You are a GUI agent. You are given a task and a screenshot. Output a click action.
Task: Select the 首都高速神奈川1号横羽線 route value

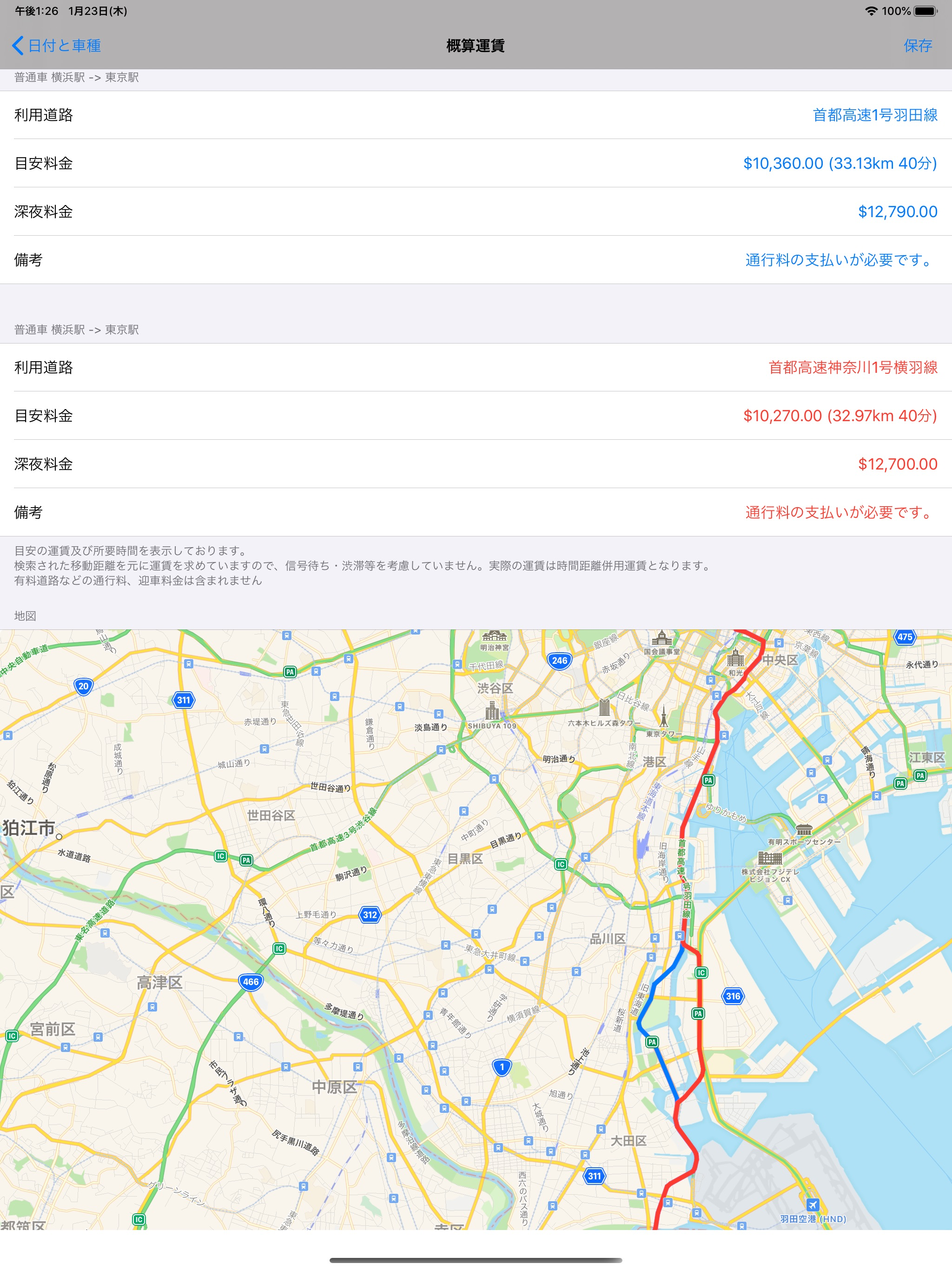click(x=853, y=367)
